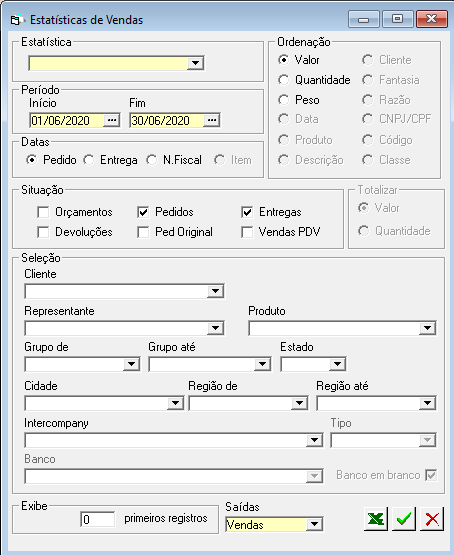Uncheck the Entregas checkbox
Image resolution: width=454 pixels, height=555 pixels.
click(x=247, y=212)
